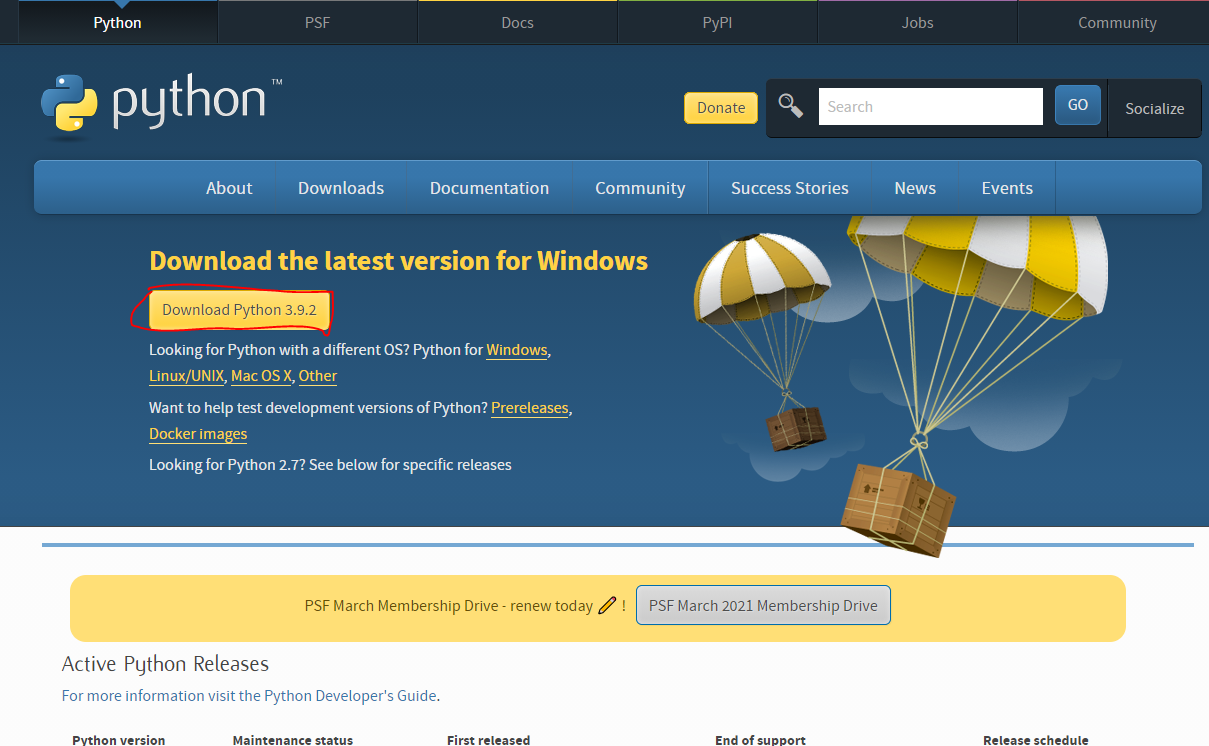Follow the Other OS link

[x=318, y=376]
